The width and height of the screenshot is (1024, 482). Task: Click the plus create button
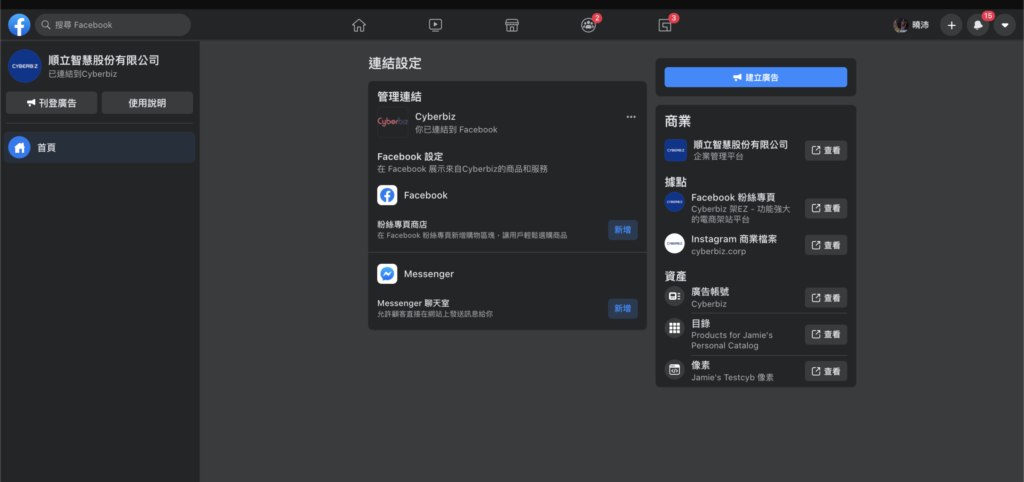pos(952,25)
